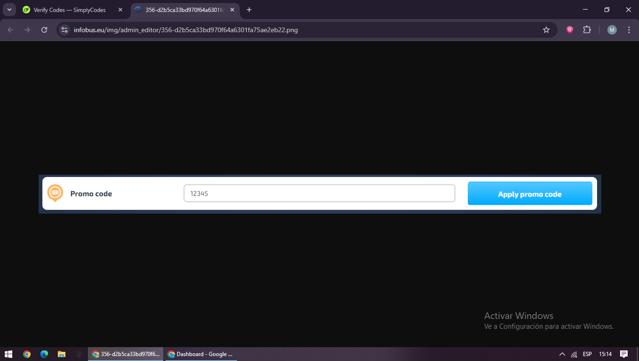This screenshot has height=361, width=639.
Task: Restore down the Chrome window
Action: point(607,9)
